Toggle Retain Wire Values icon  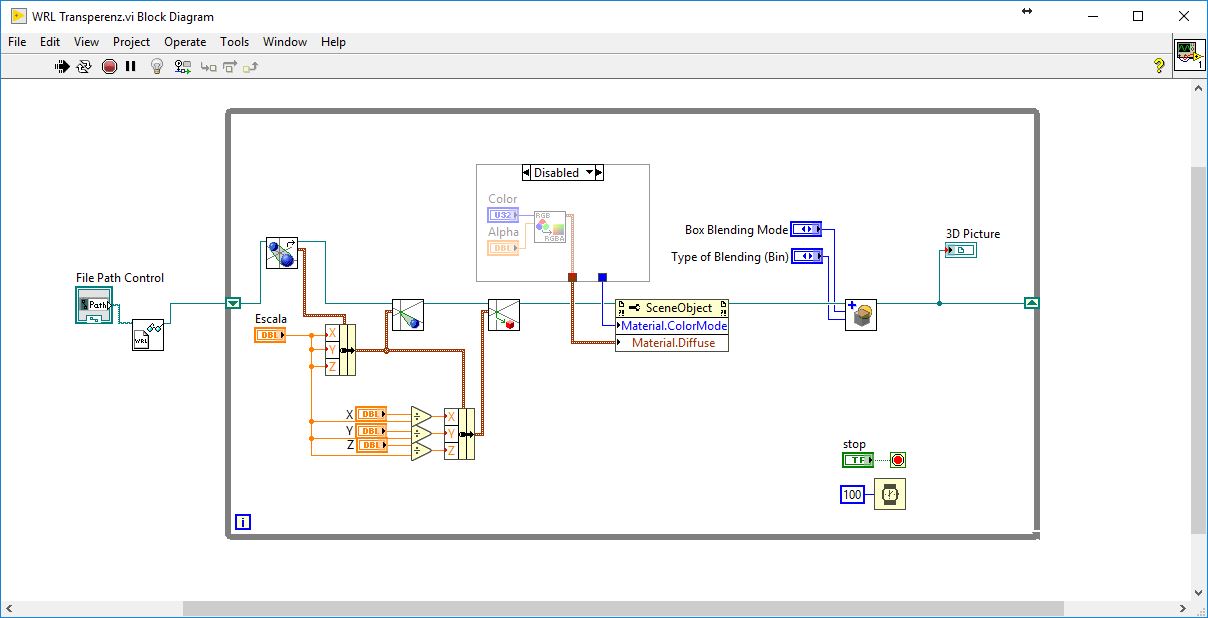182,67
